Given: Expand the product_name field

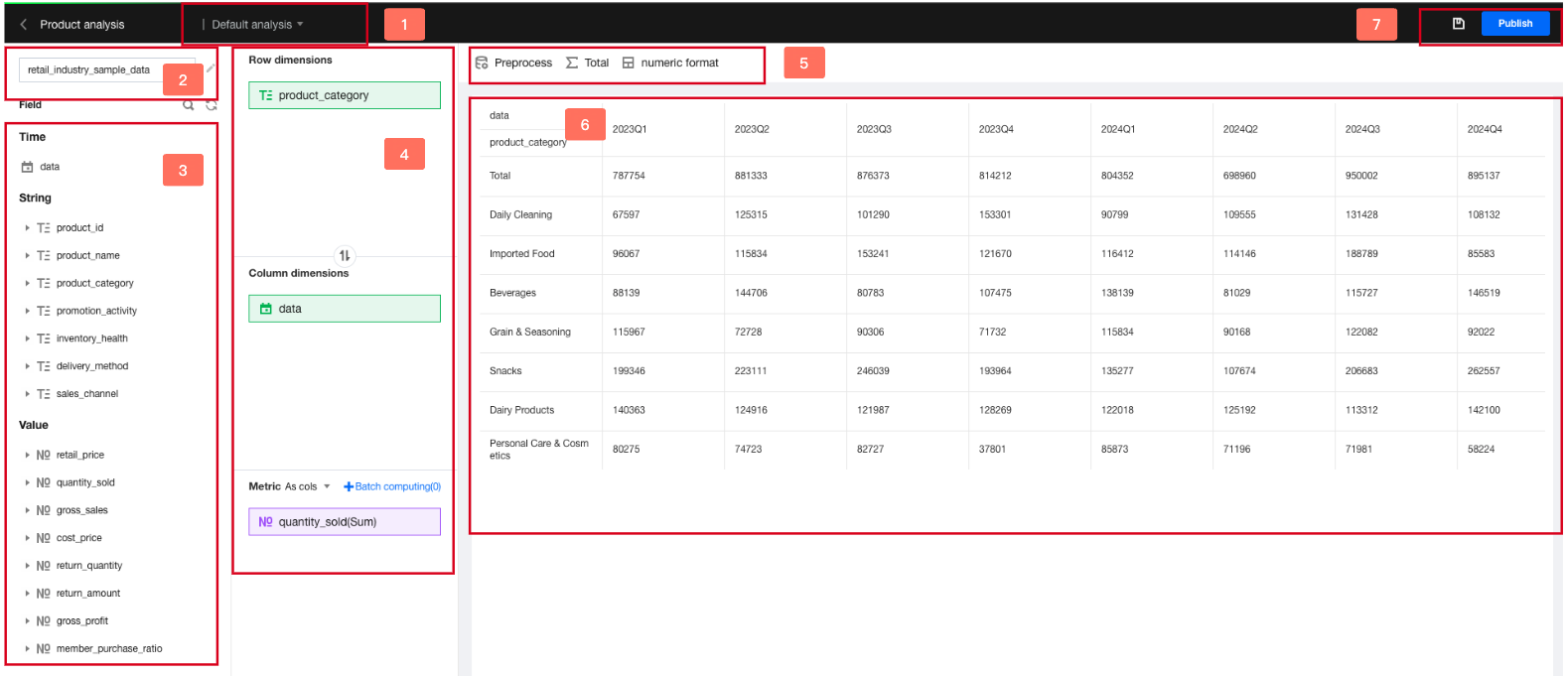Looking at the screenshot, I should click(27, 256).
